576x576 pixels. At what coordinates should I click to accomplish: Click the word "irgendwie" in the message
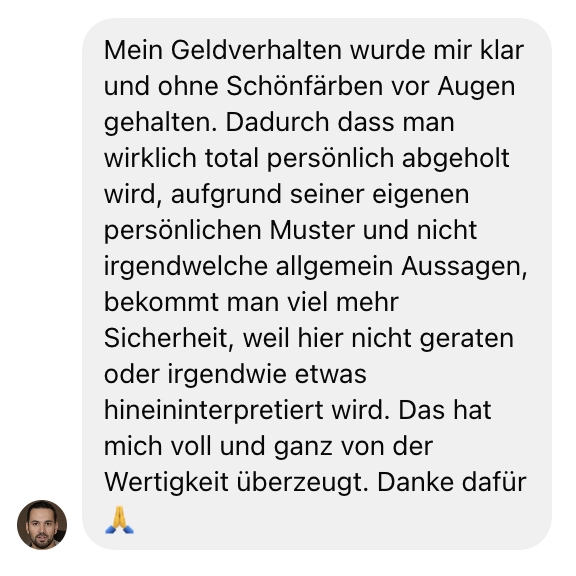point(227,374)
